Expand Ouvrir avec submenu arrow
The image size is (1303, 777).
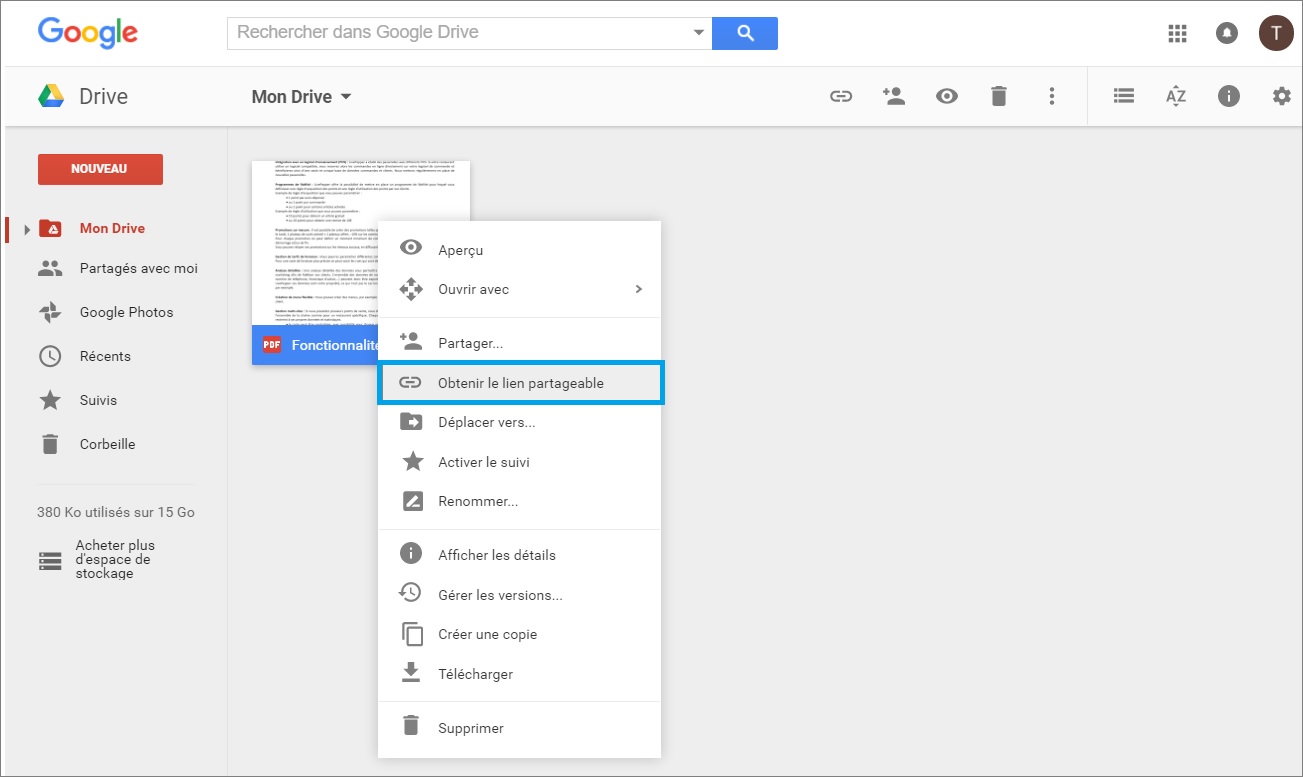point(638,289)
